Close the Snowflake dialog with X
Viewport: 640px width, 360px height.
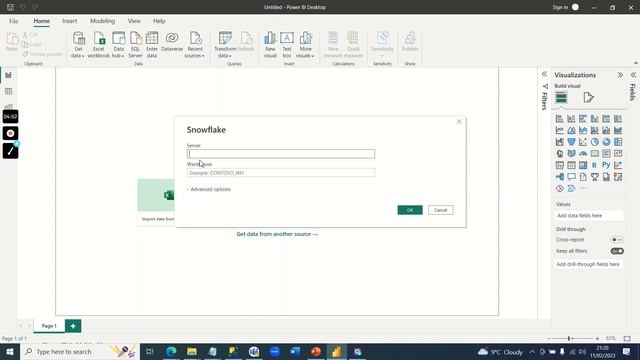click(459, 122)
